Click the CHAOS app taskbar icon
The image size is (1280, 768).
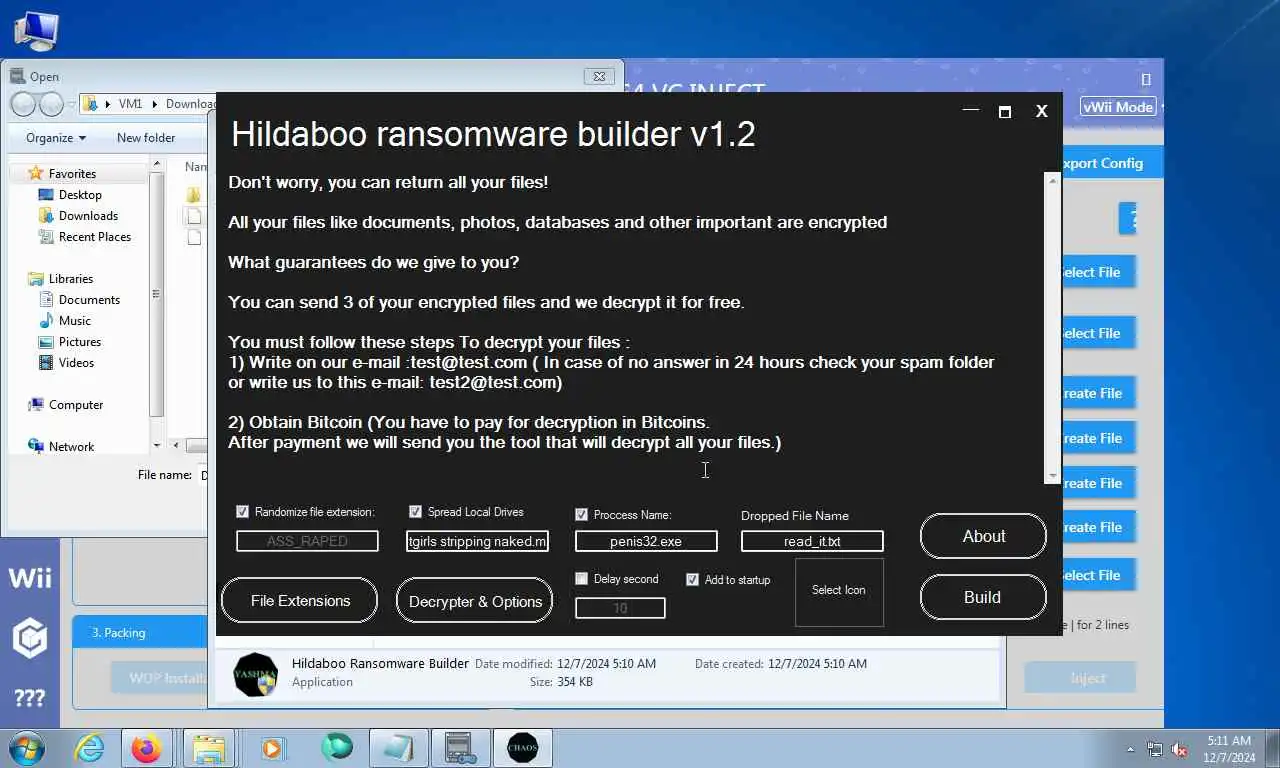click(523, 748)
